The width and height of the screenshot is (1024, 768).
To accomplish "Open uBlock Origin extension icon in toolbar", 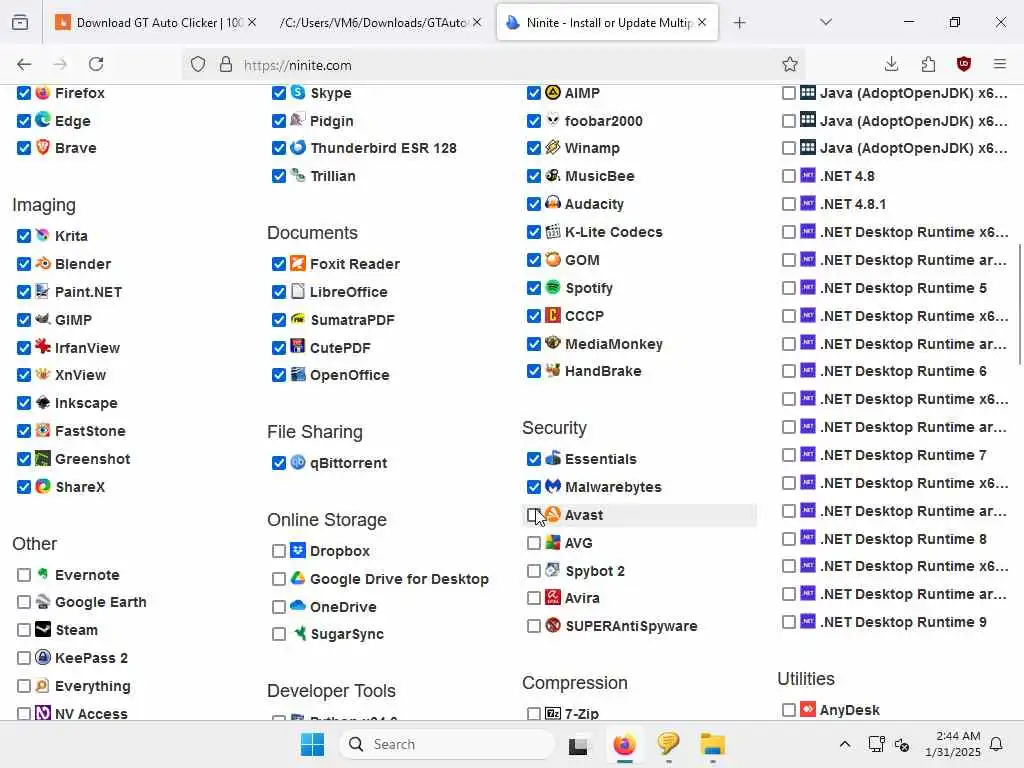I will [x=964, y=64].
